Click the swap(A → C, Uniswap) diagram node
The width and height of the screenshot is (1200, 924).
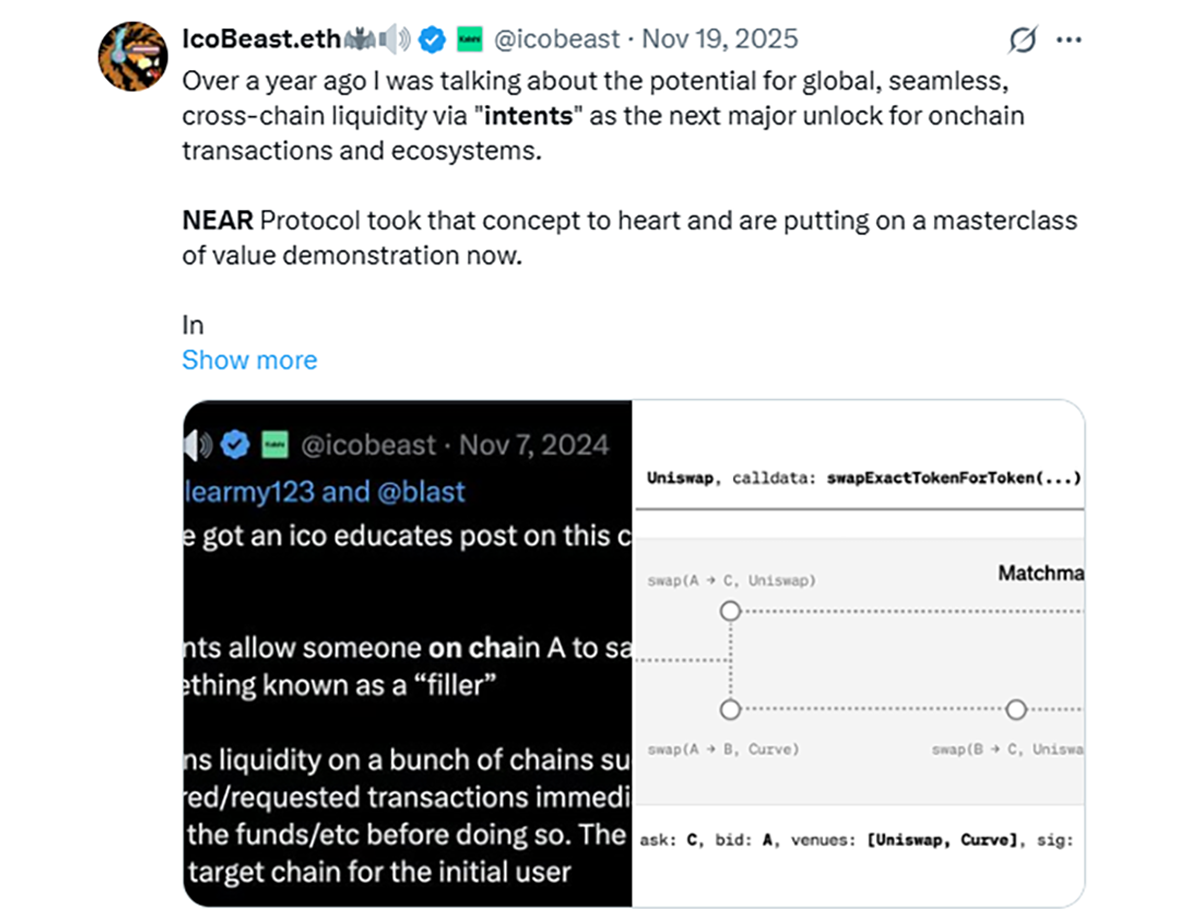coord(730,610)
